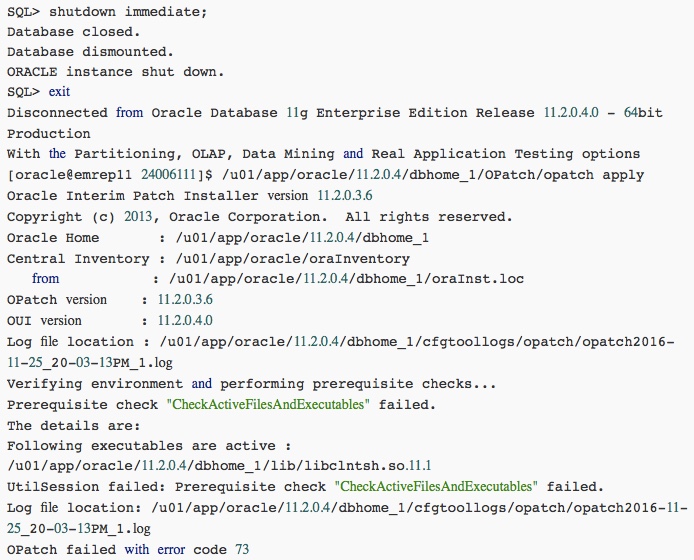Click the "Database dismounted." output line
The image size is (694, 560).
pyautogui.click(x=89, y=52)
